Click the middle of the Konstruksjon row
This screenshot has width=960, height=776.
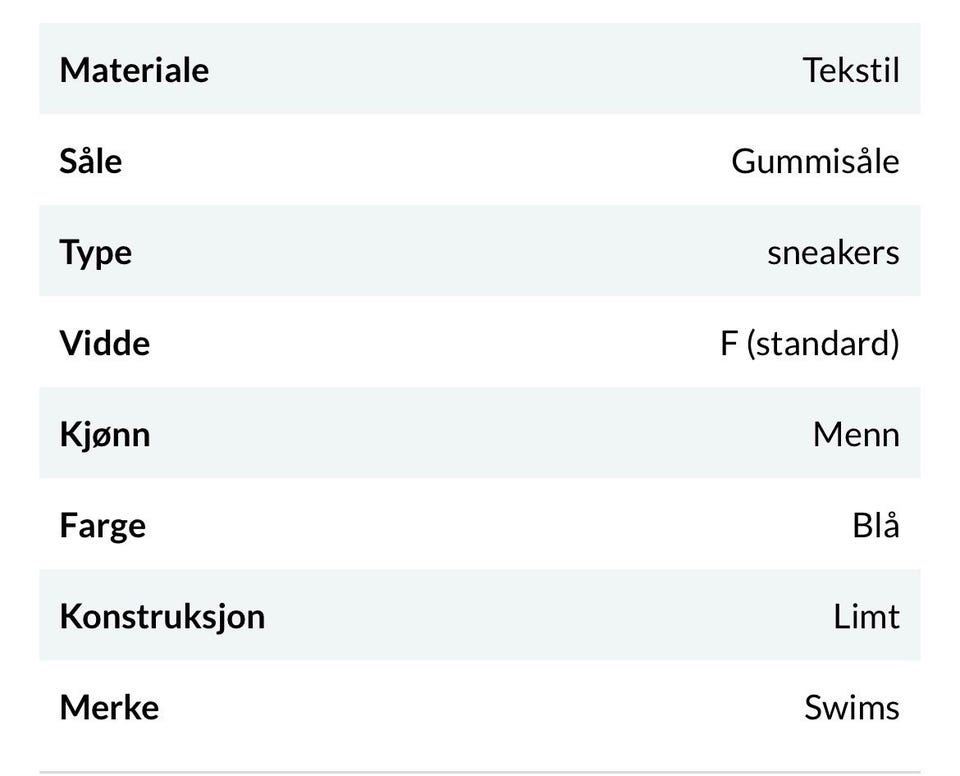point(480,615)
